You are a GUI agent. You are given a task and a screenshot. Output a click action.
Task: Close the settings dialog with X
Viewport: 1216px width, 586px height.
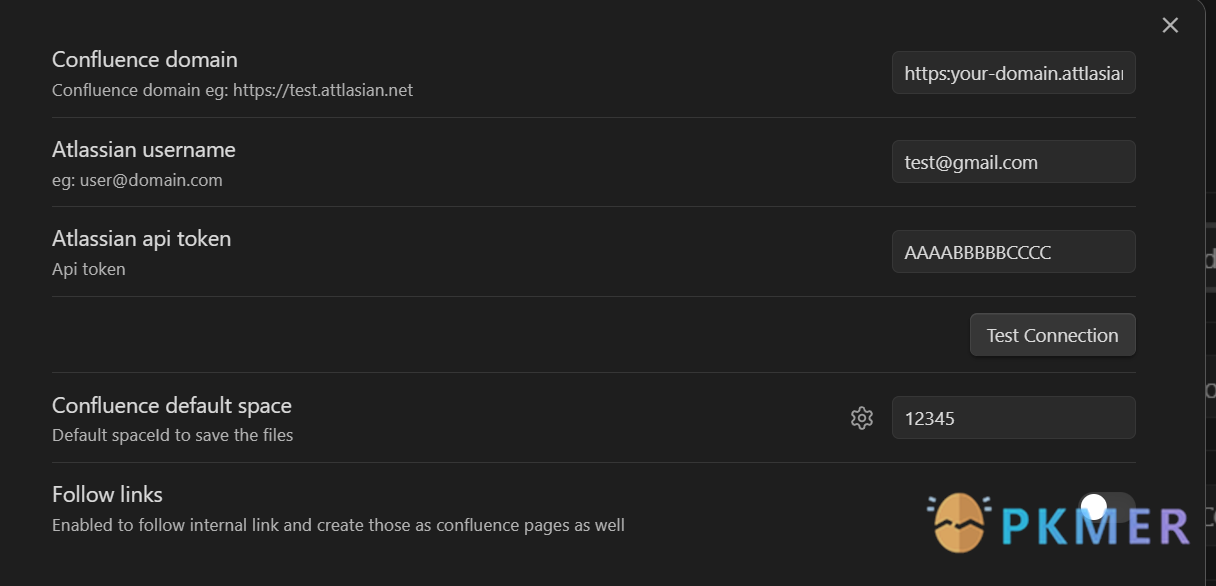[1170, 25]
